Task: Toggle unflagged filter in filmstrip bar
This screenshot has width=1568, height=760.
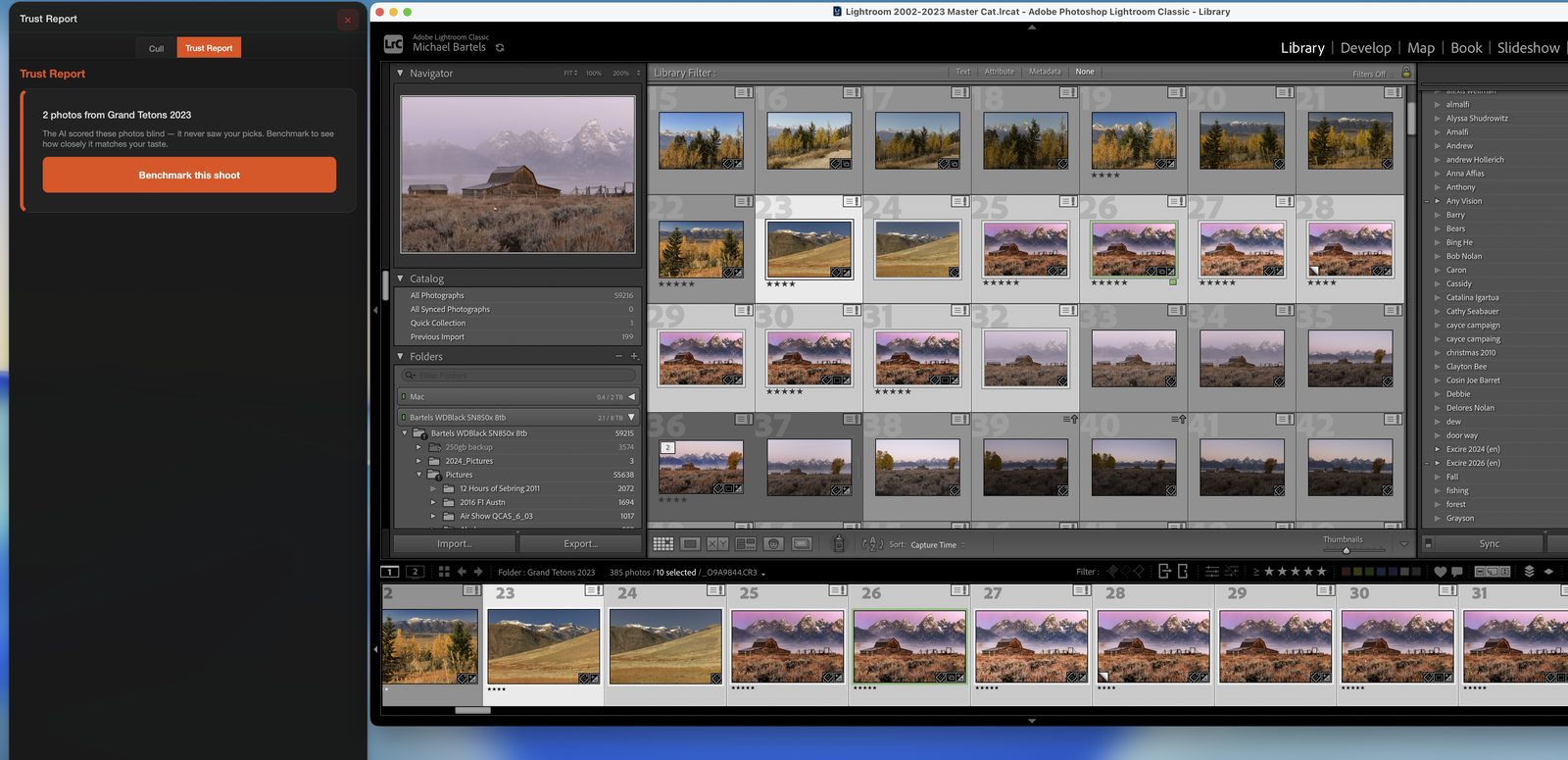Action: tap(1124, 572)
